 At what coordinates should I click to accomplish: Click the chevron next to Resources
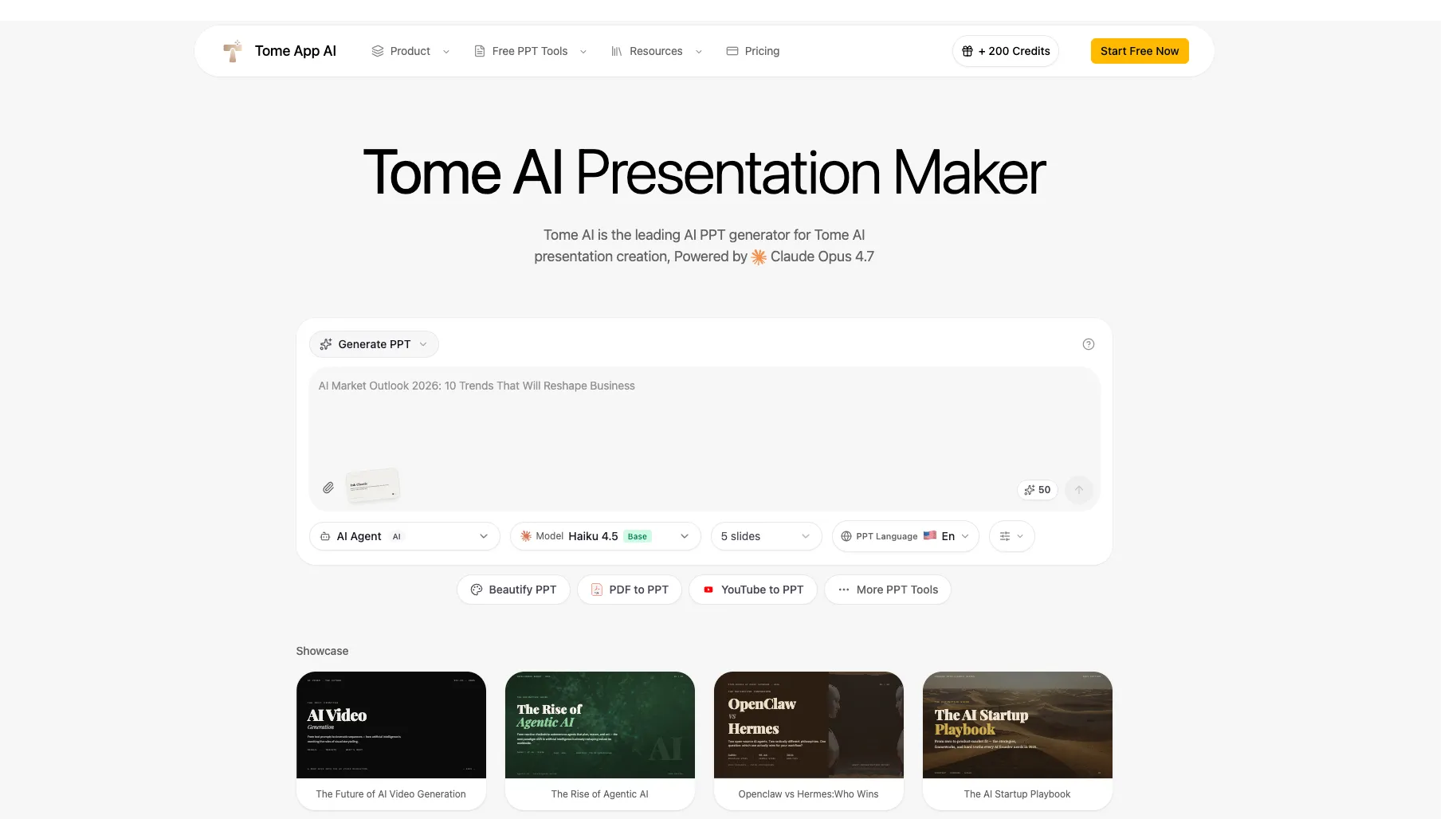tap(699, 52)
